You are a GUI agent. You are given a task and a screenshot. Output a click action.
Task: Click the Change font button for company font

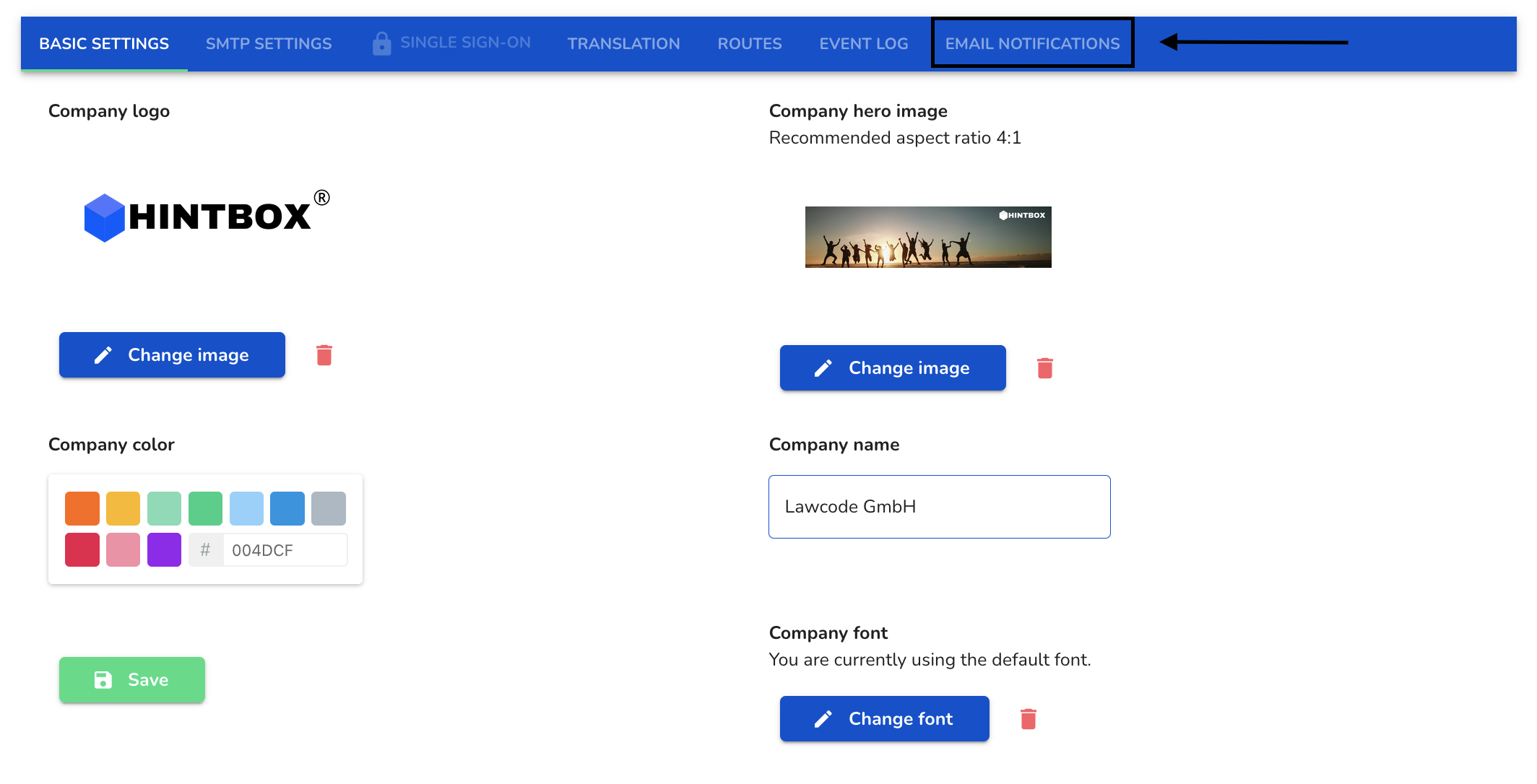tap(884, 718)
